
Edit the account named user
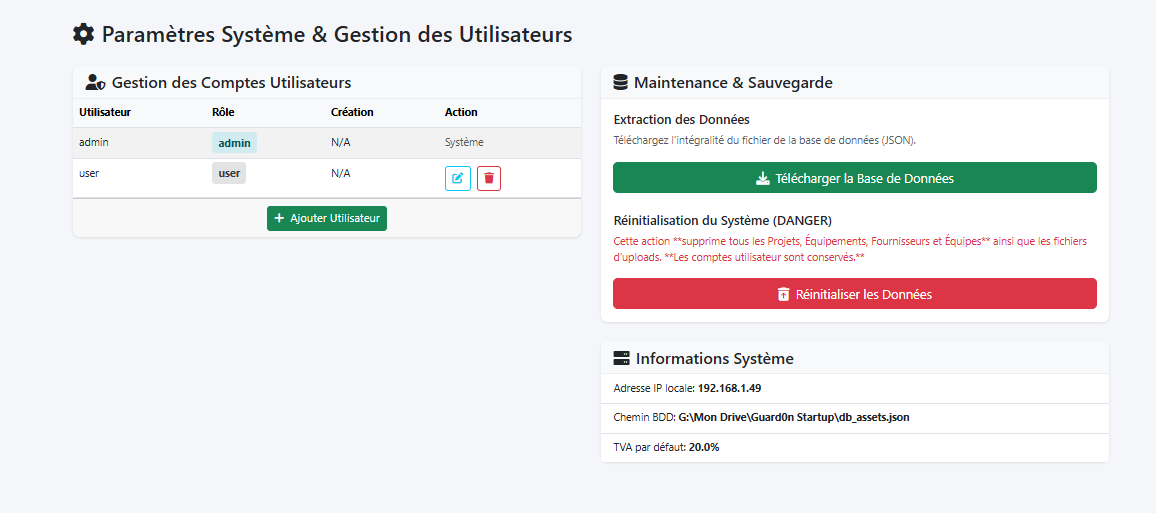click(x=458, y=178)
